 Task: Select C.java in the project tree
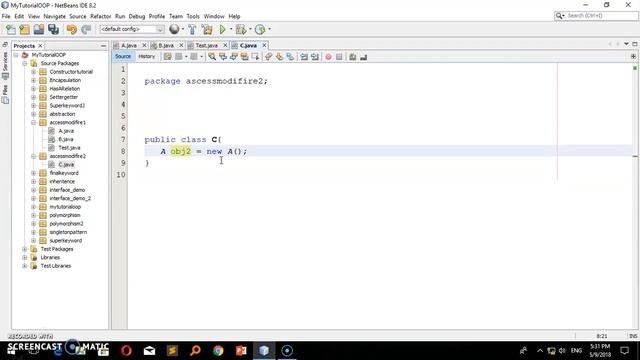pyautogui.click(x=66, y=164)
